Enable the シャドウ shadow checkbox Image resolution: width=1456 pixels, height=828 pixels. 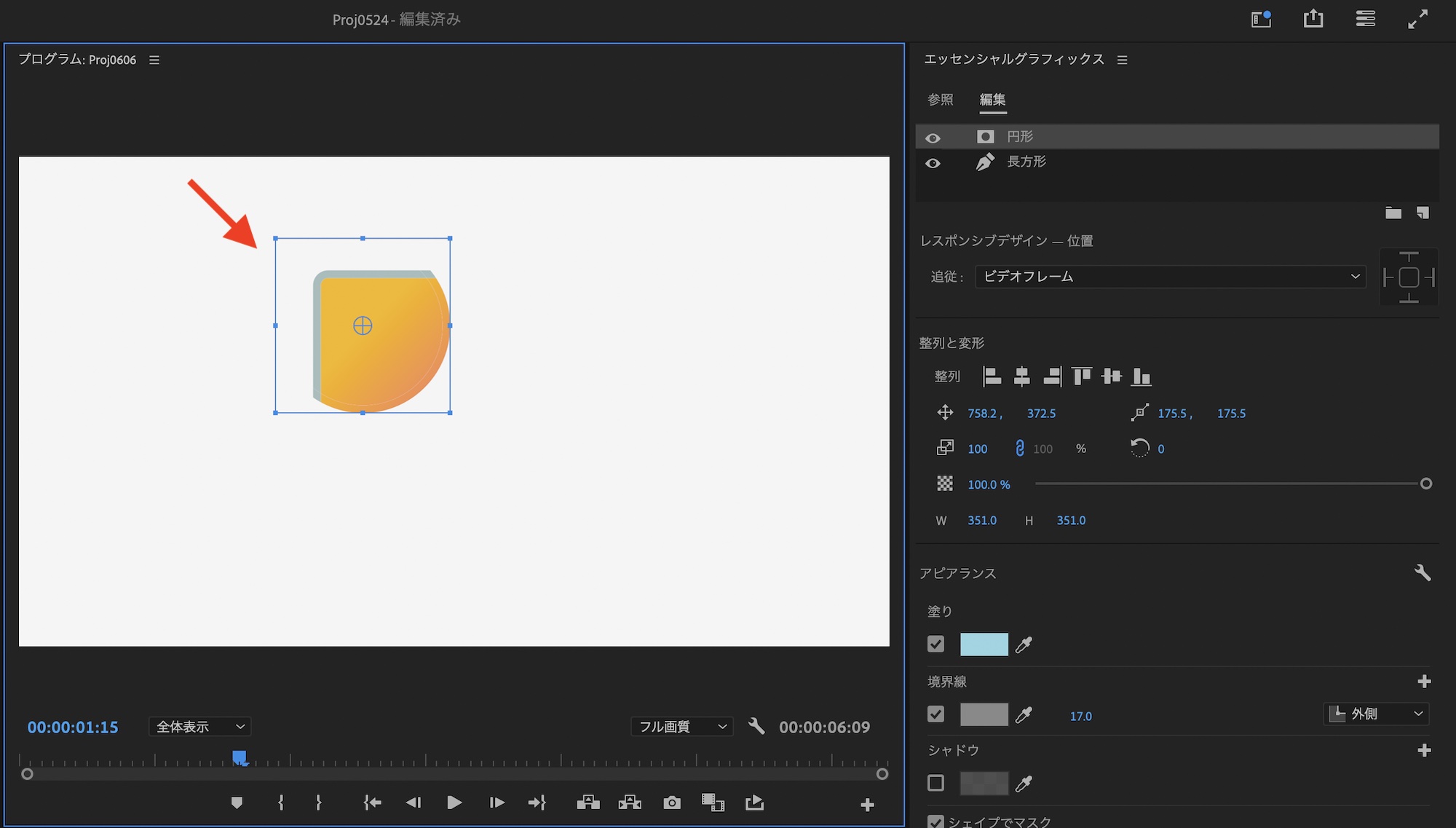pyautogui.click(x=936, y=783)
